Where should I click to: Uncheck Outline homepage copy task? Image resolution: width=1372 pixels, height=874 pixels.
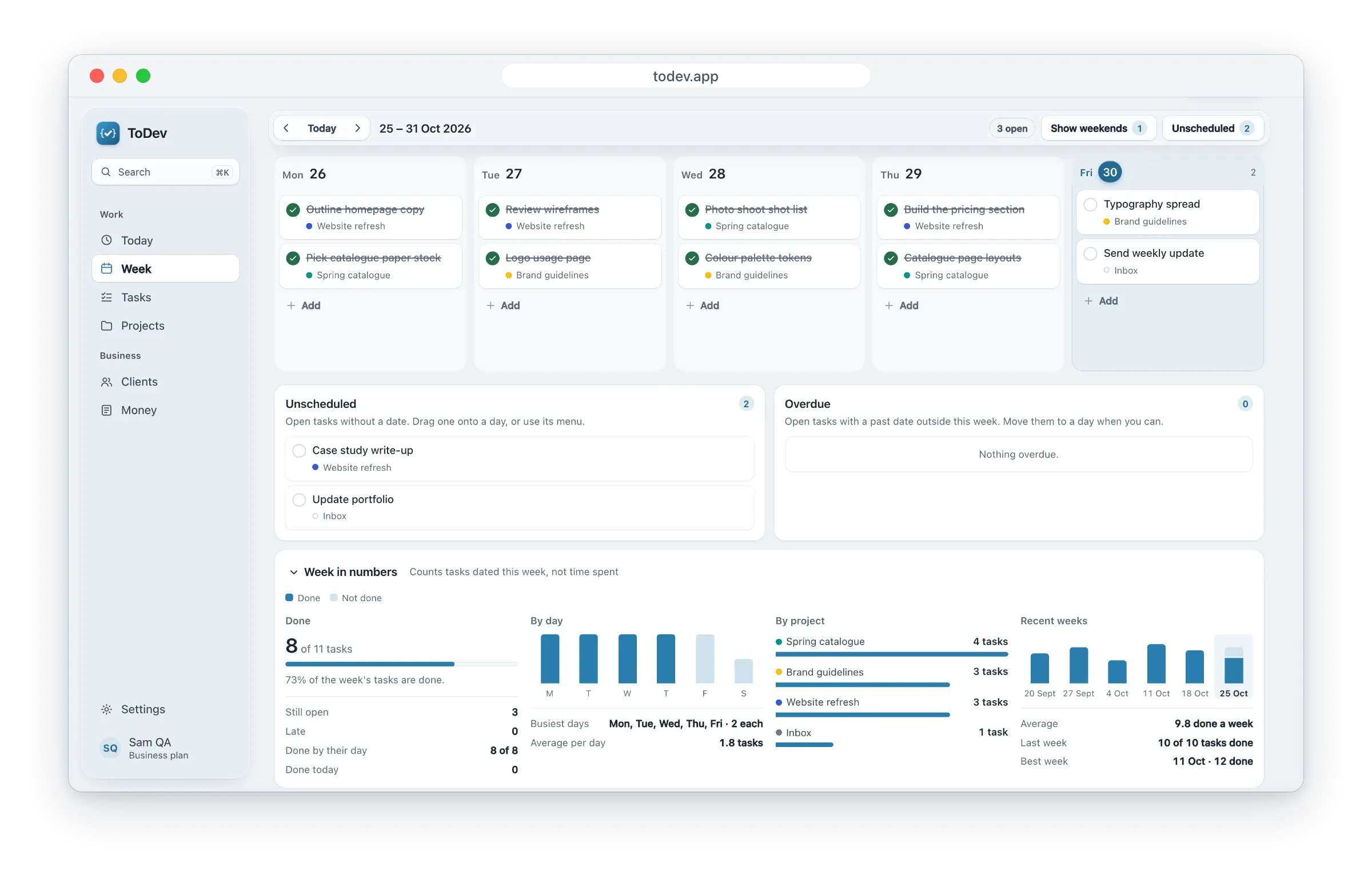click(293, 210)
